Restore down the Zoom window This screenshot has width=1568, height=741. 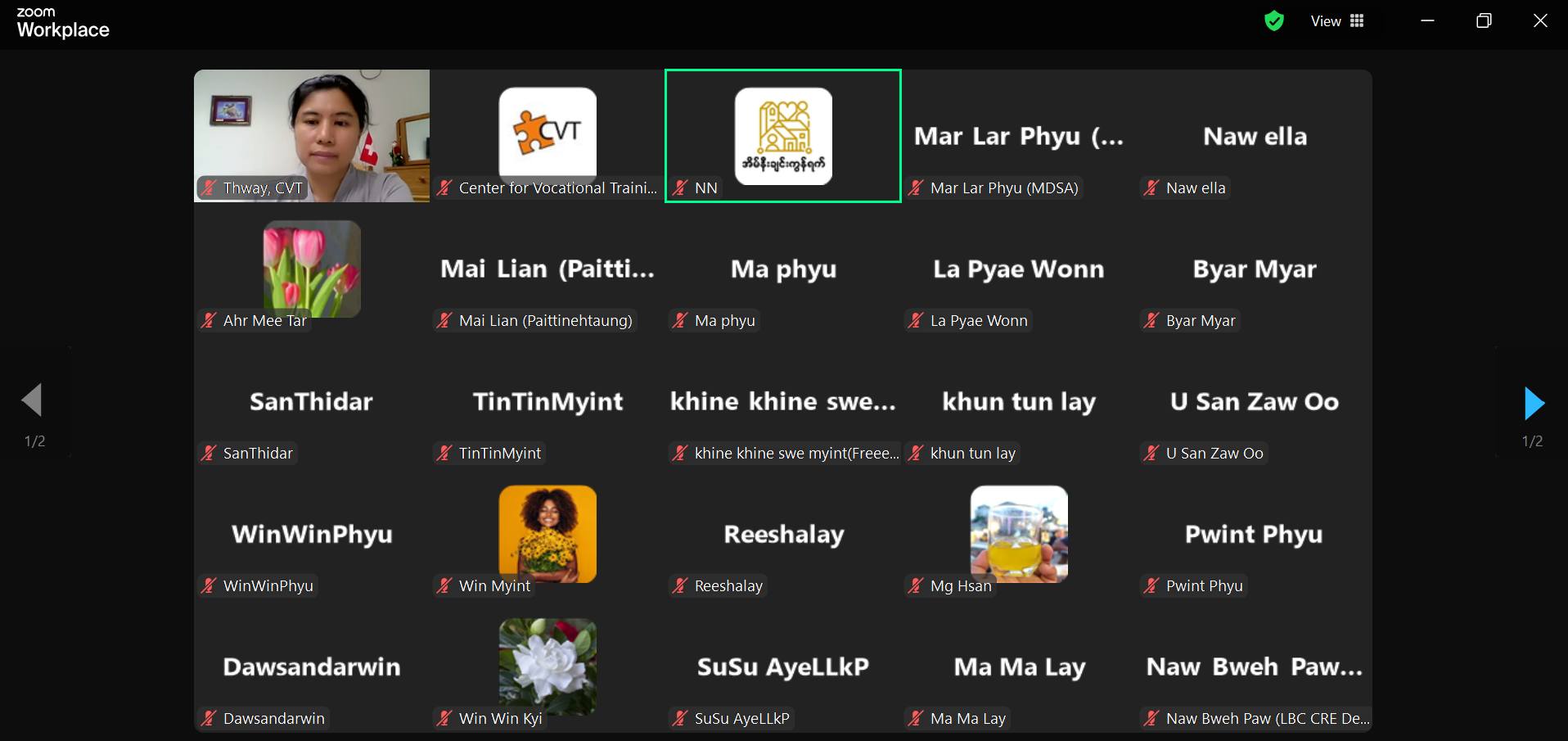(1484, 20)
